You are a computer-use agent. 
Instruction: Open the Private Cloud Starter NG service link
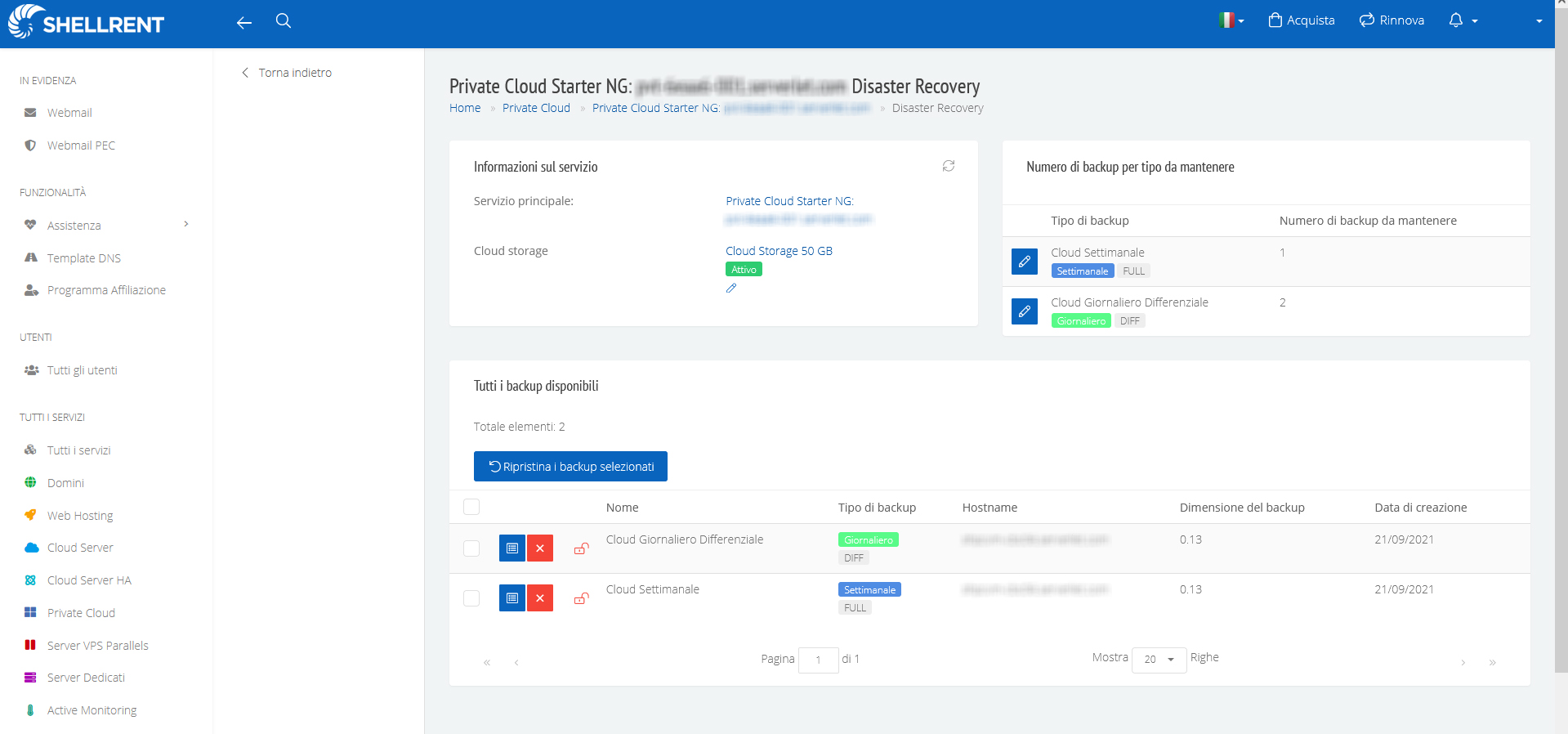pyautogui.click(x=789, y=201)
